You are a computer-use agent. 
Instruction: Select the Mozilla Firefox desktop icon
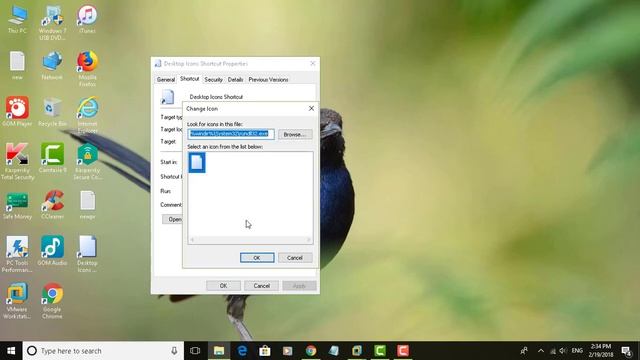tap(87, 69)
